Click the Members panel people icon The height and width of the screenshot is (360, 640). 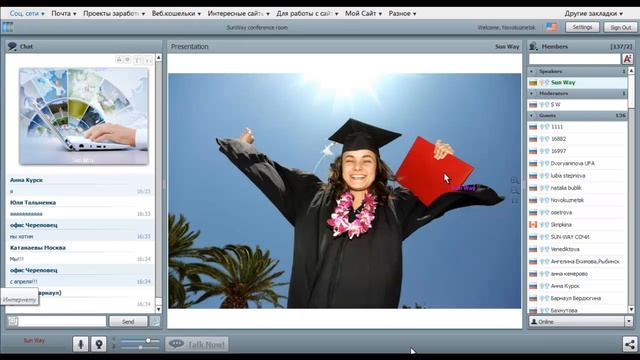coord(533,47)
